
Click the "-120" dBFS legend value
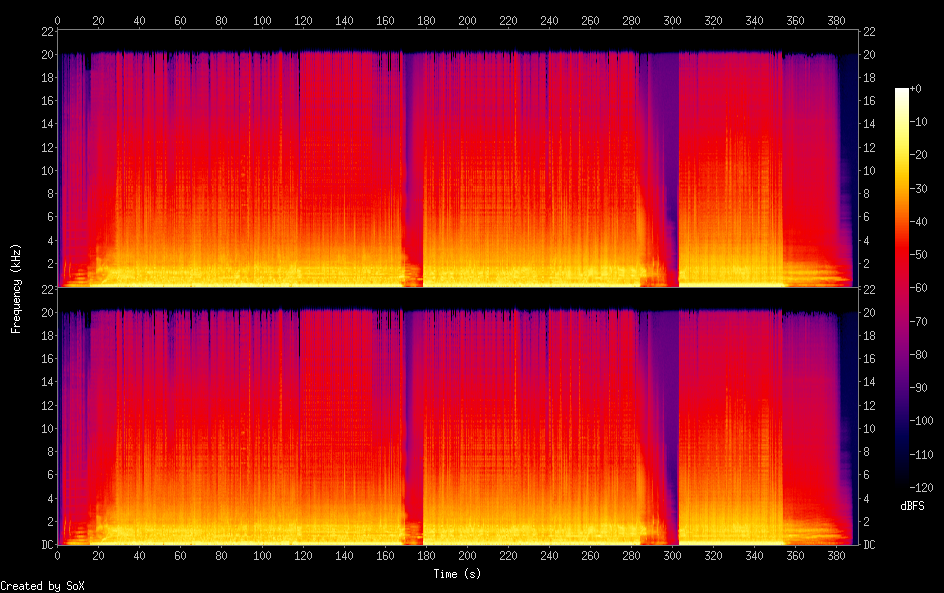tap(922, 487)
